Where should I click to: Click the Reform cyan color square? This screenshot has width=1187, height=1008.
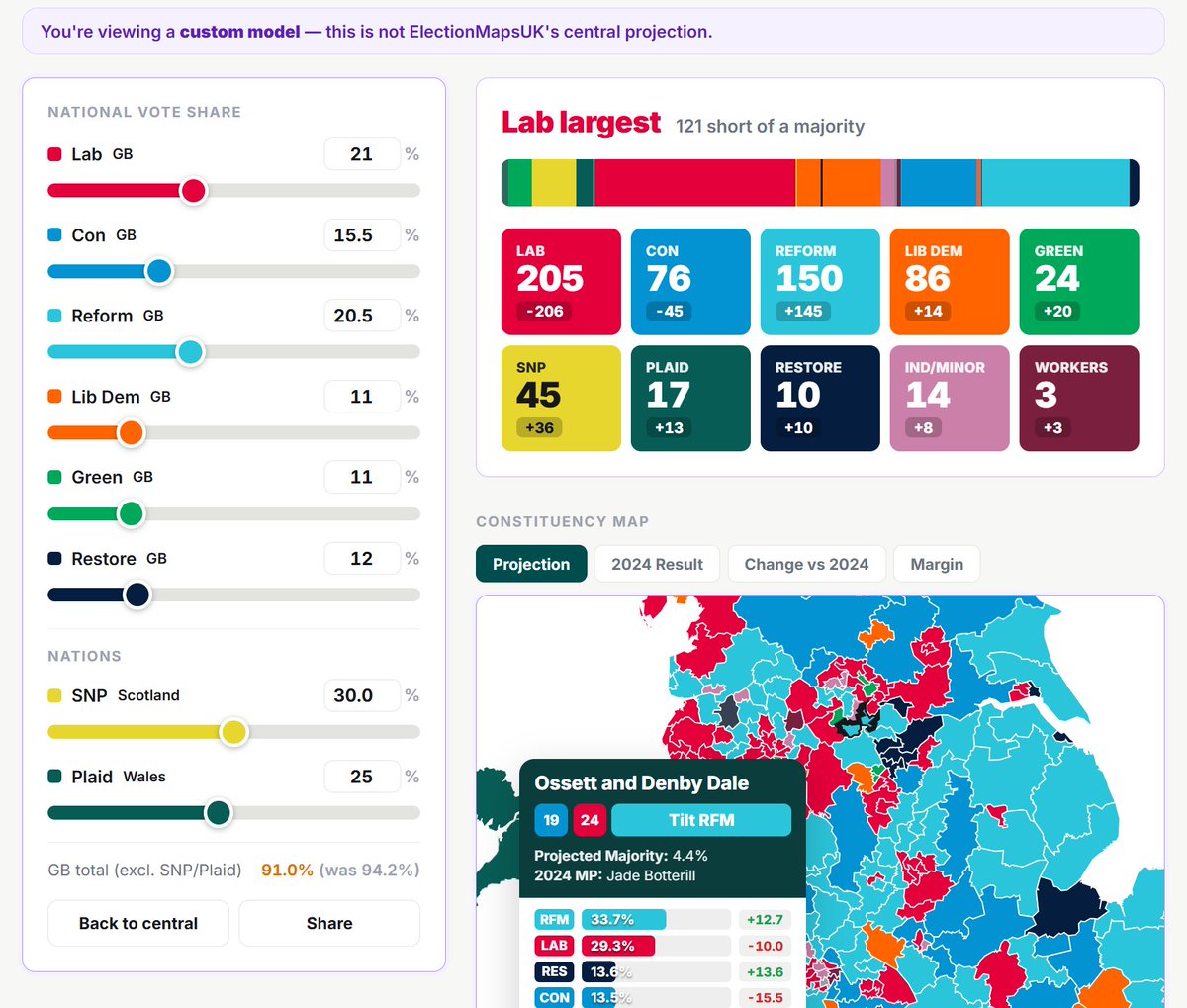click(55, 316)
